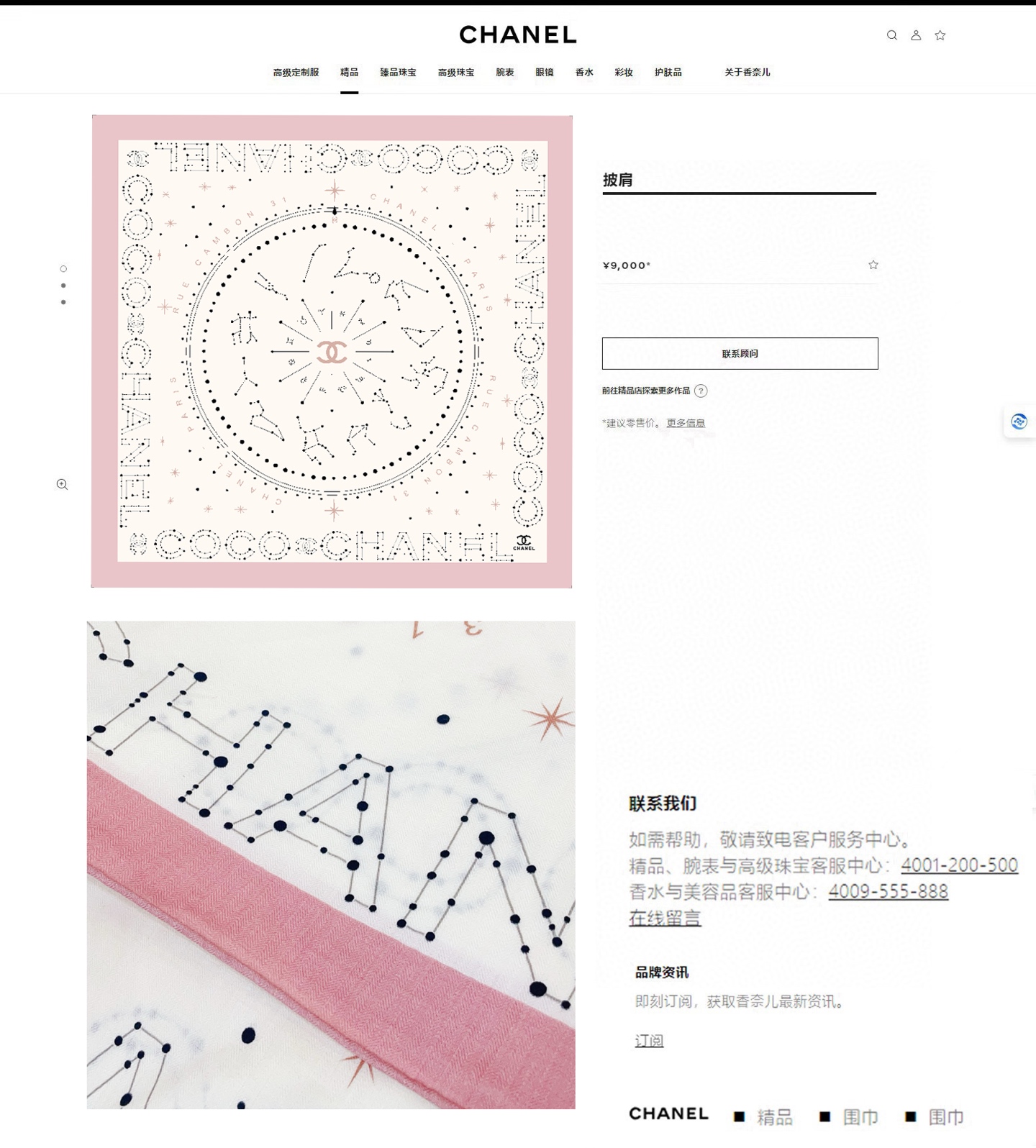The width and height of the screenshot is (1036, 1148).
Task: Open the 香水 navigation menu
Action: 584,73
